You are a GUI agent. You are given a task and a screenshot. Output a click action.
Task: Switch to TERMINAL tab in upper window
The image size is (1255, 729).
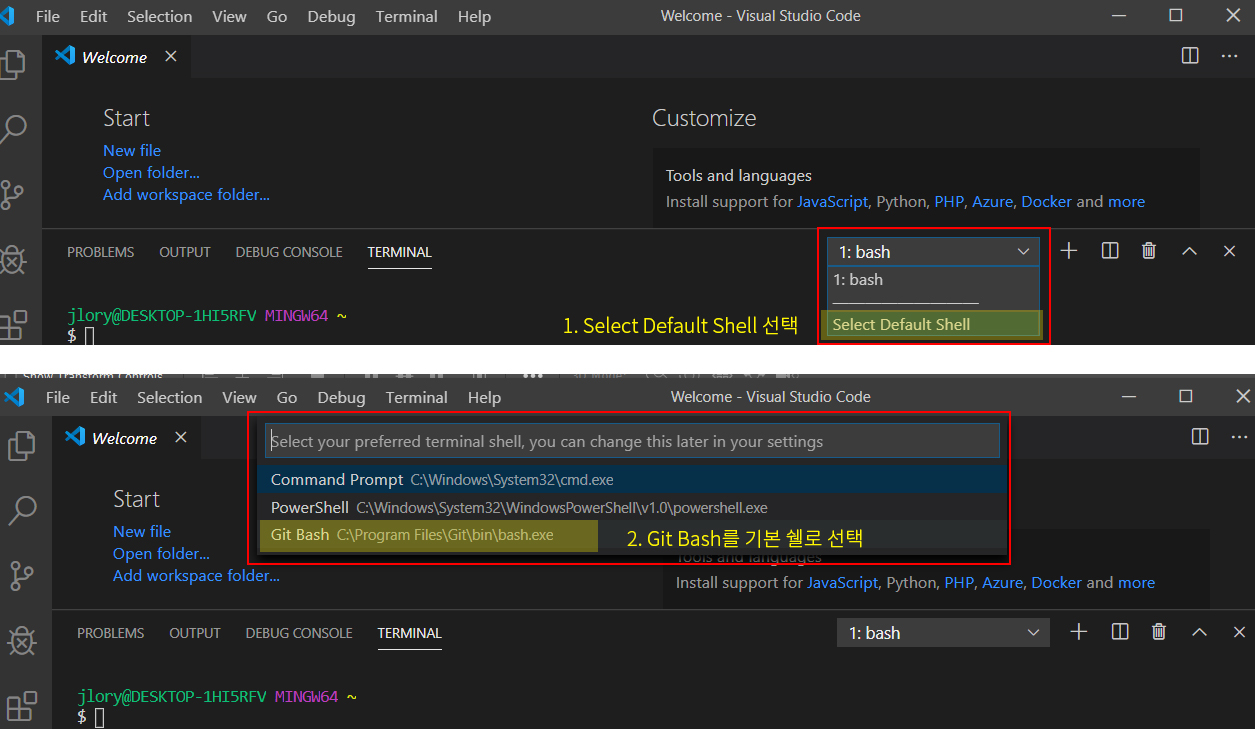(399, 252)
